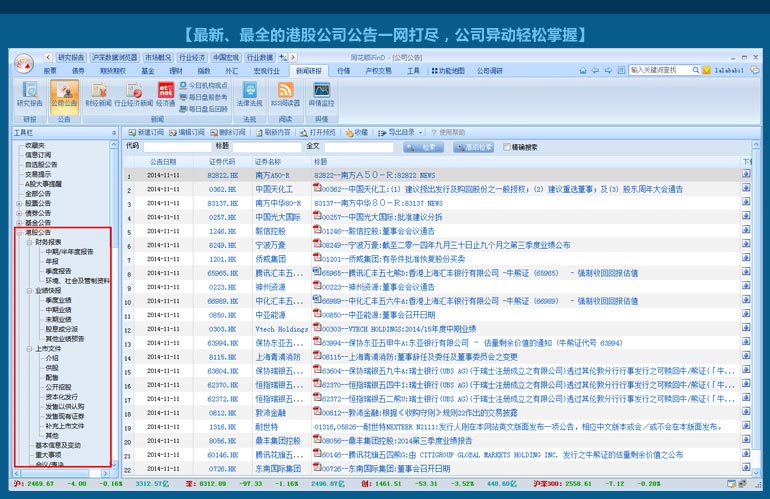Click the magnifier icon in the keyword search box

coord(695,70)
